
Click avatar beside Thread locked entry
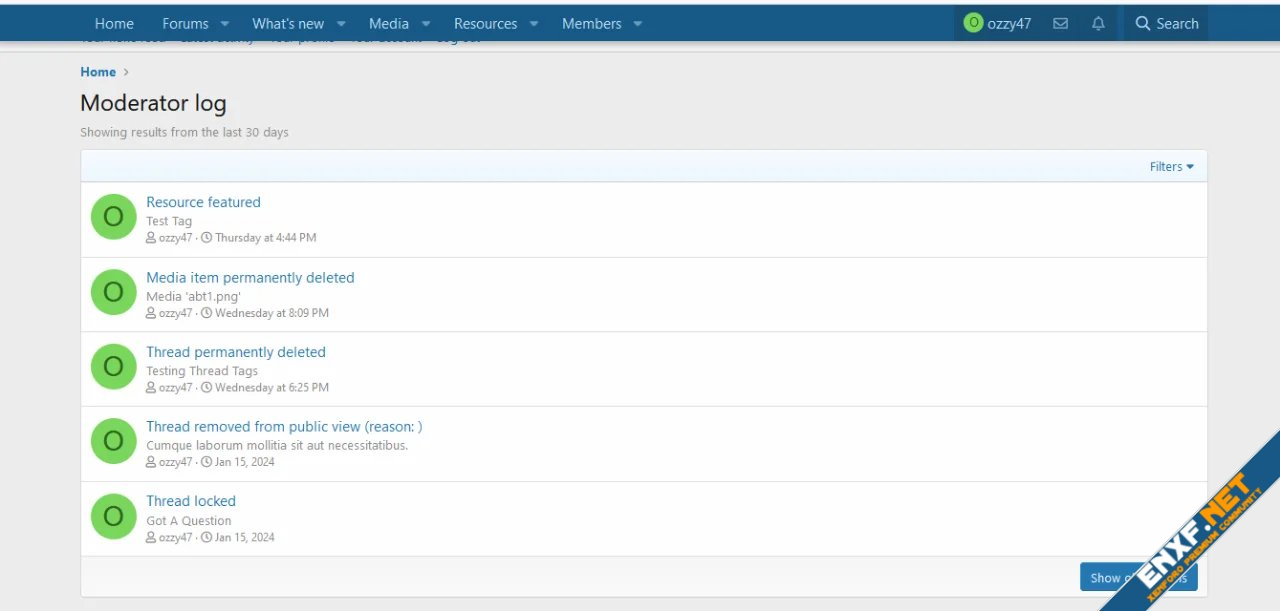coord(113,516)
